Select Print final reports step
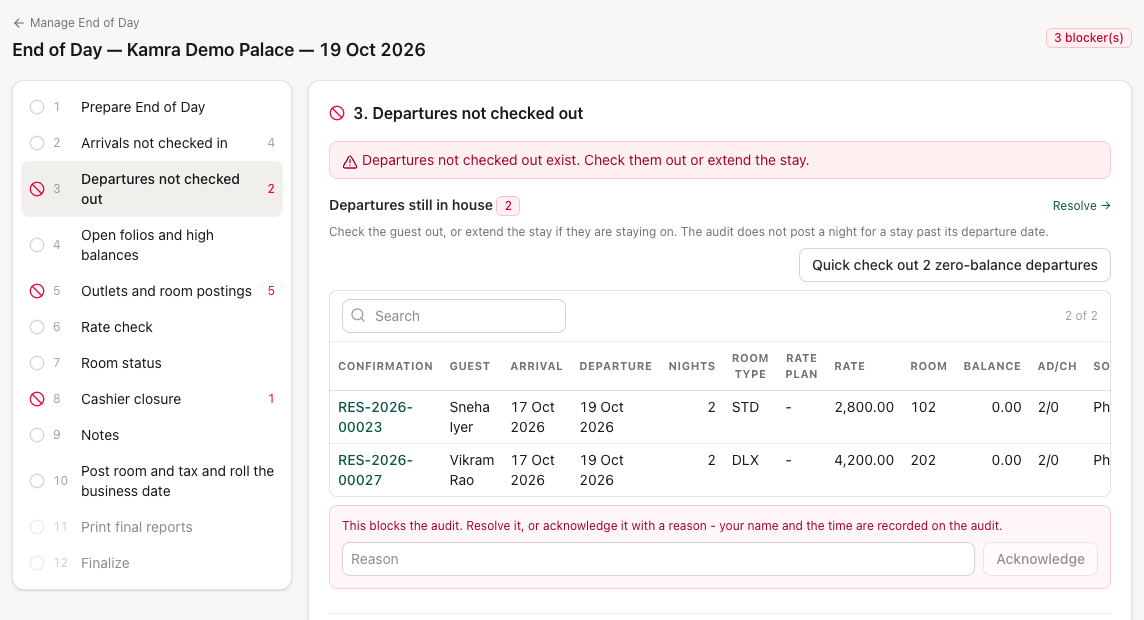The image size is (1144, 620). (x=152, y=527)
